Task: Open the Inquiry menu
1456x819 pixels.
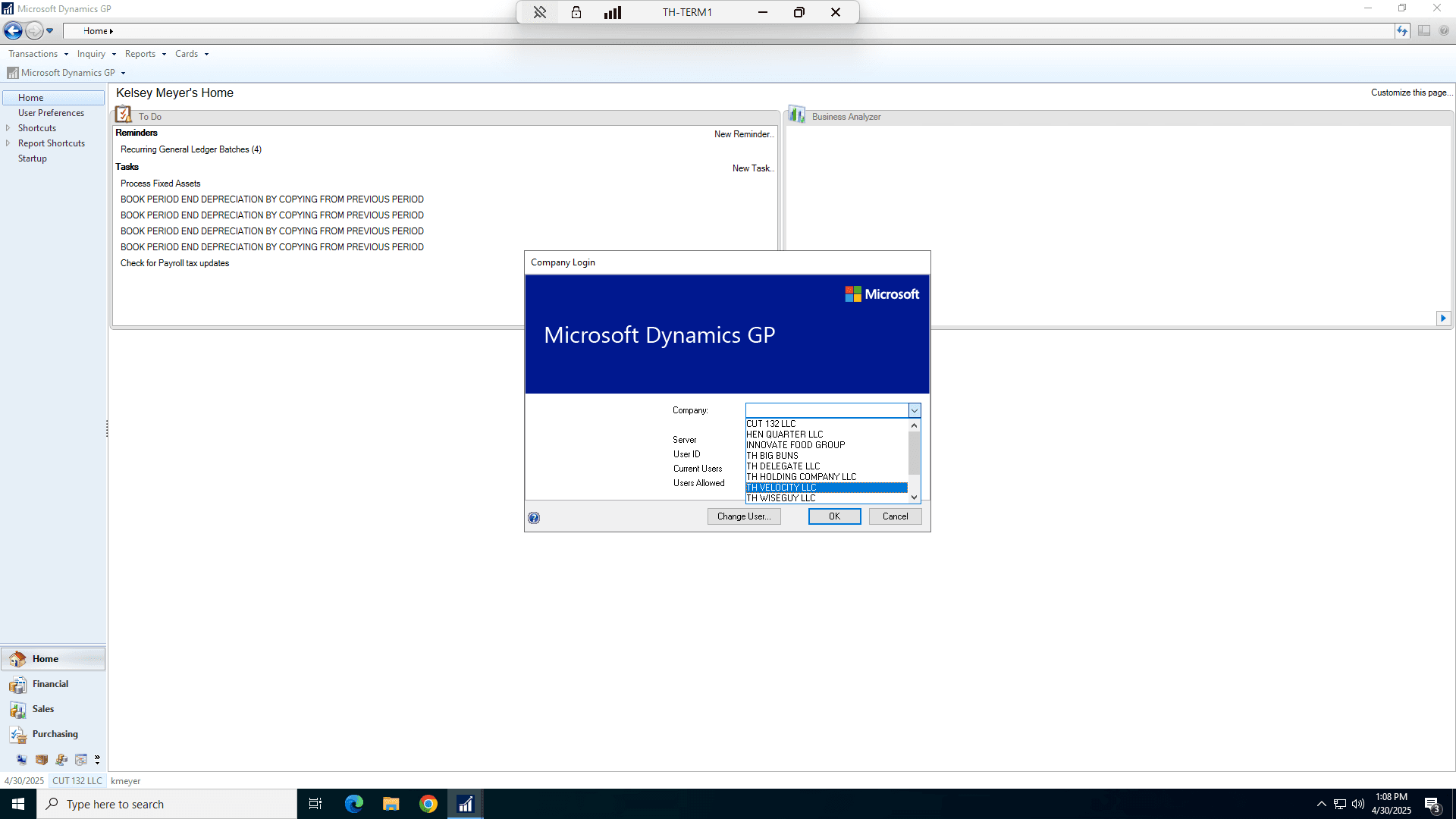Action: [x=96, y=54]
